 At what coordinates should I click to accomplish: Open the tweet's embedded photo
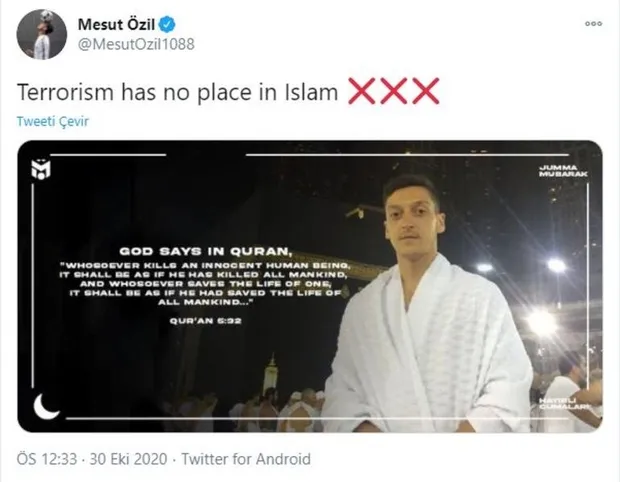pos(310,286)
